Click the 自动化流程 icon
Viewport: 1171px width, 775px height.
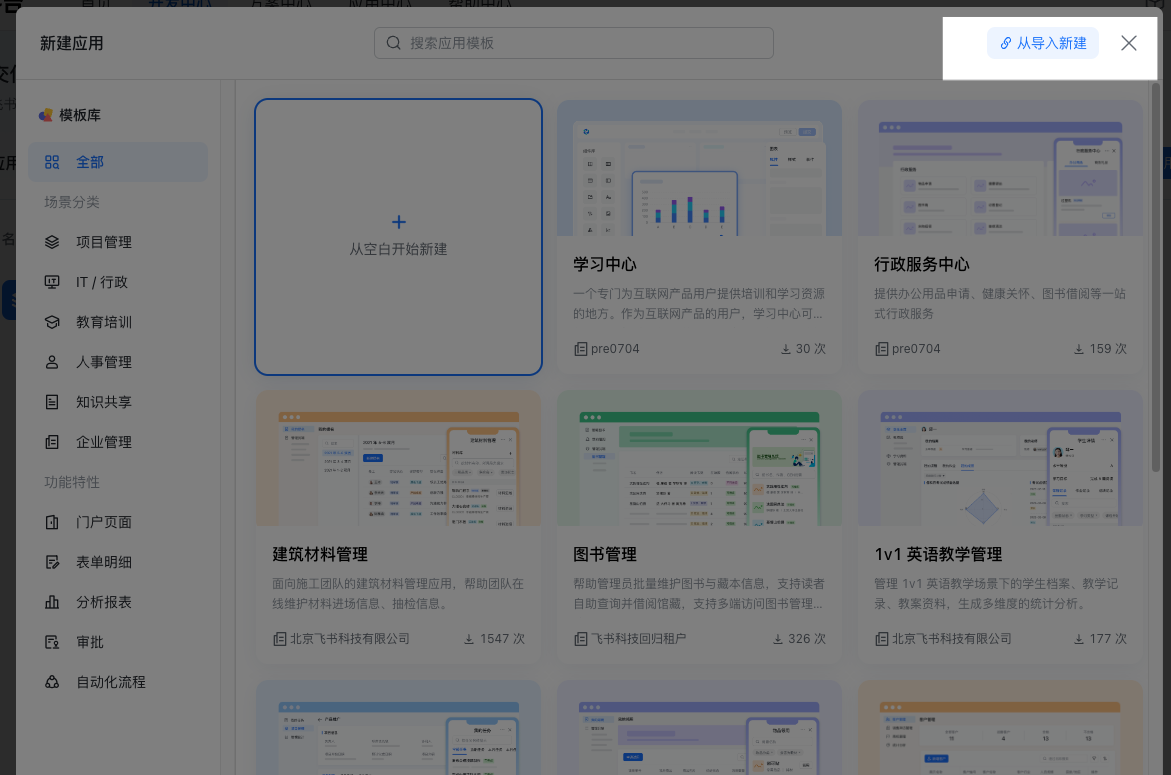coord(52,682)
